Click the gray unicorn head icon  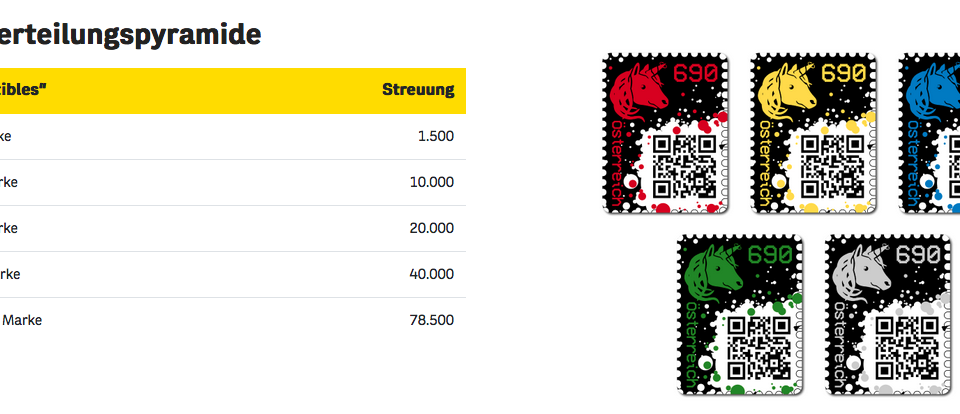coord(861,272)
